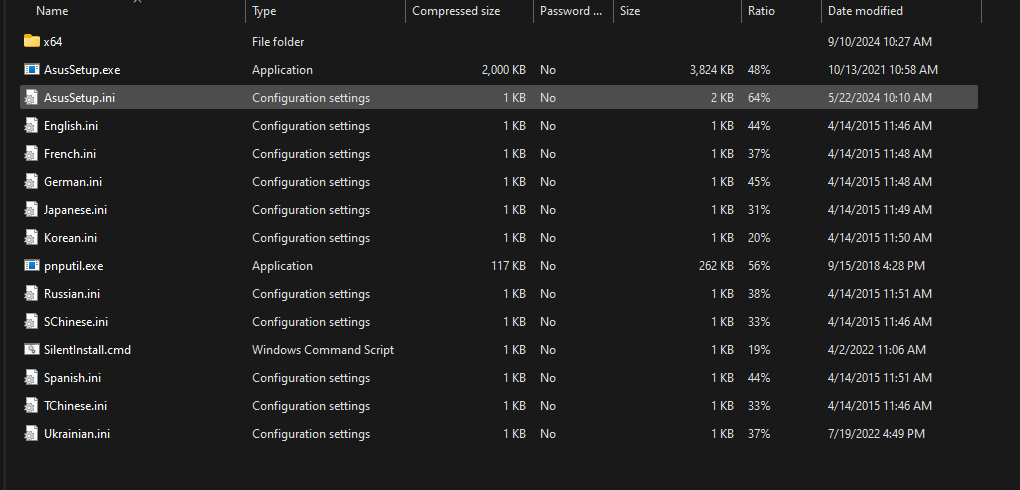Select the AsusSetup.exe file name
Viewport: 1020px width, 490px height.
point(82,70)
